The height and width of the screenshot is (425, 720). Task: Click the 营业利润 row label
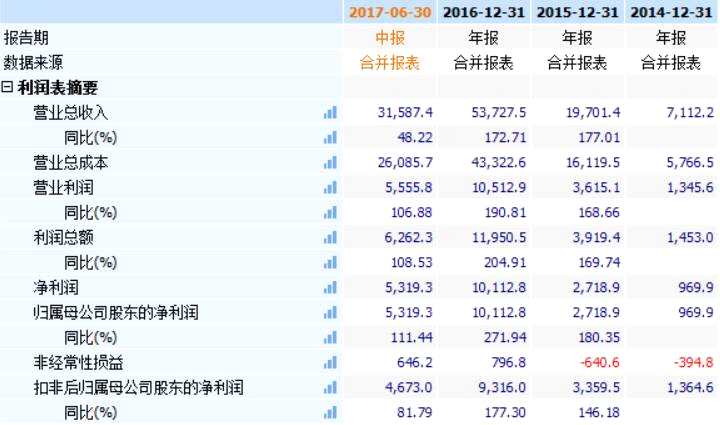(x=63, y=187)
